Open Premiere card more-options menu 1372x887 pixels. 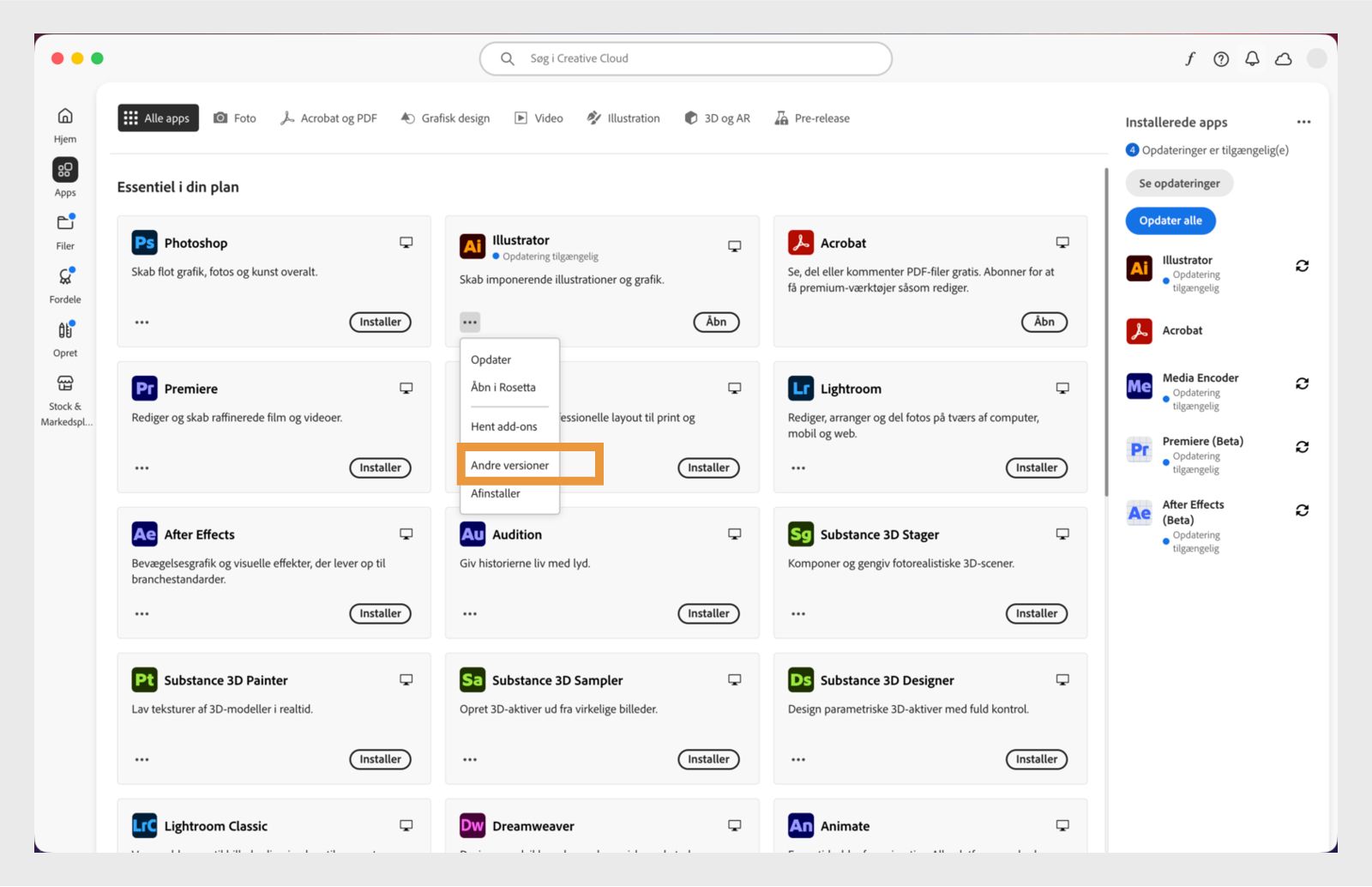point(141,468)
